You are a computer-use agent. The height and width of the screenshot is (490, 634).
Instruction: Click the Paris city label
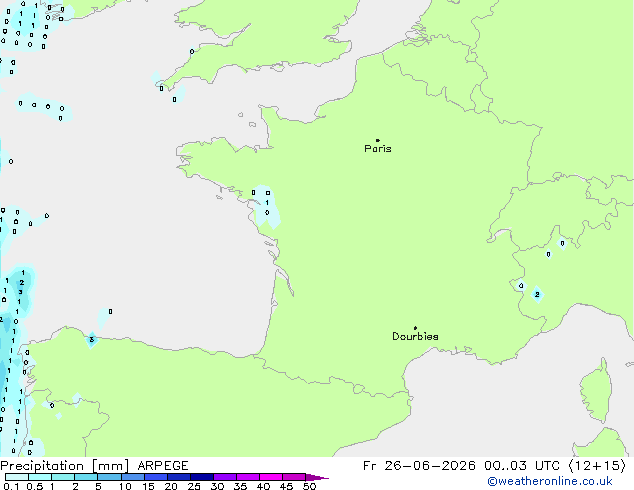[x=378, y=149]
